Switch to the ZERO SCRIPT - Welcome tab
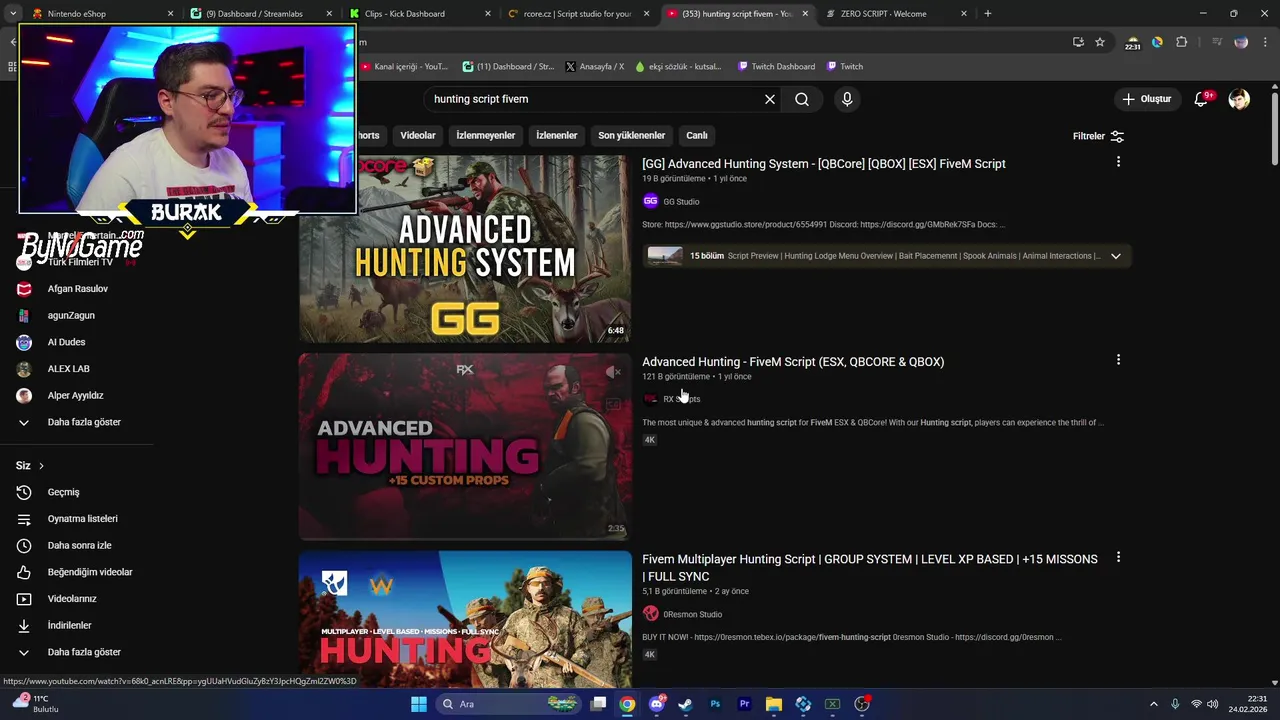 pyautogui.click(x=896, y=14)
